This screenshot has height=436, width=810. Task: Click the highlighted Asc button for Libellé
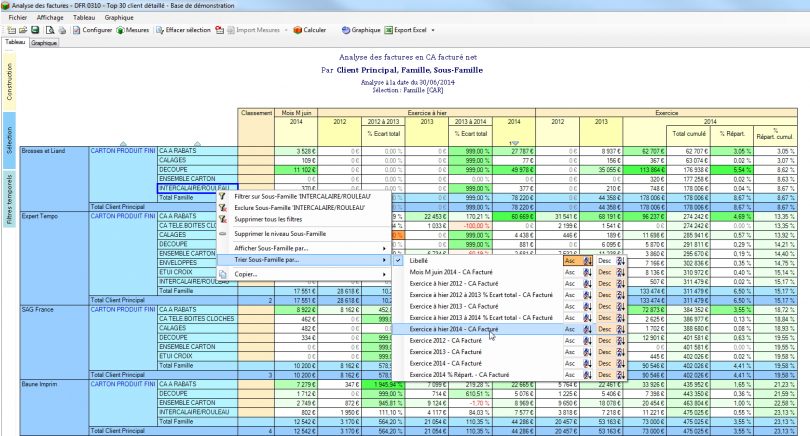tap(578, 261)
